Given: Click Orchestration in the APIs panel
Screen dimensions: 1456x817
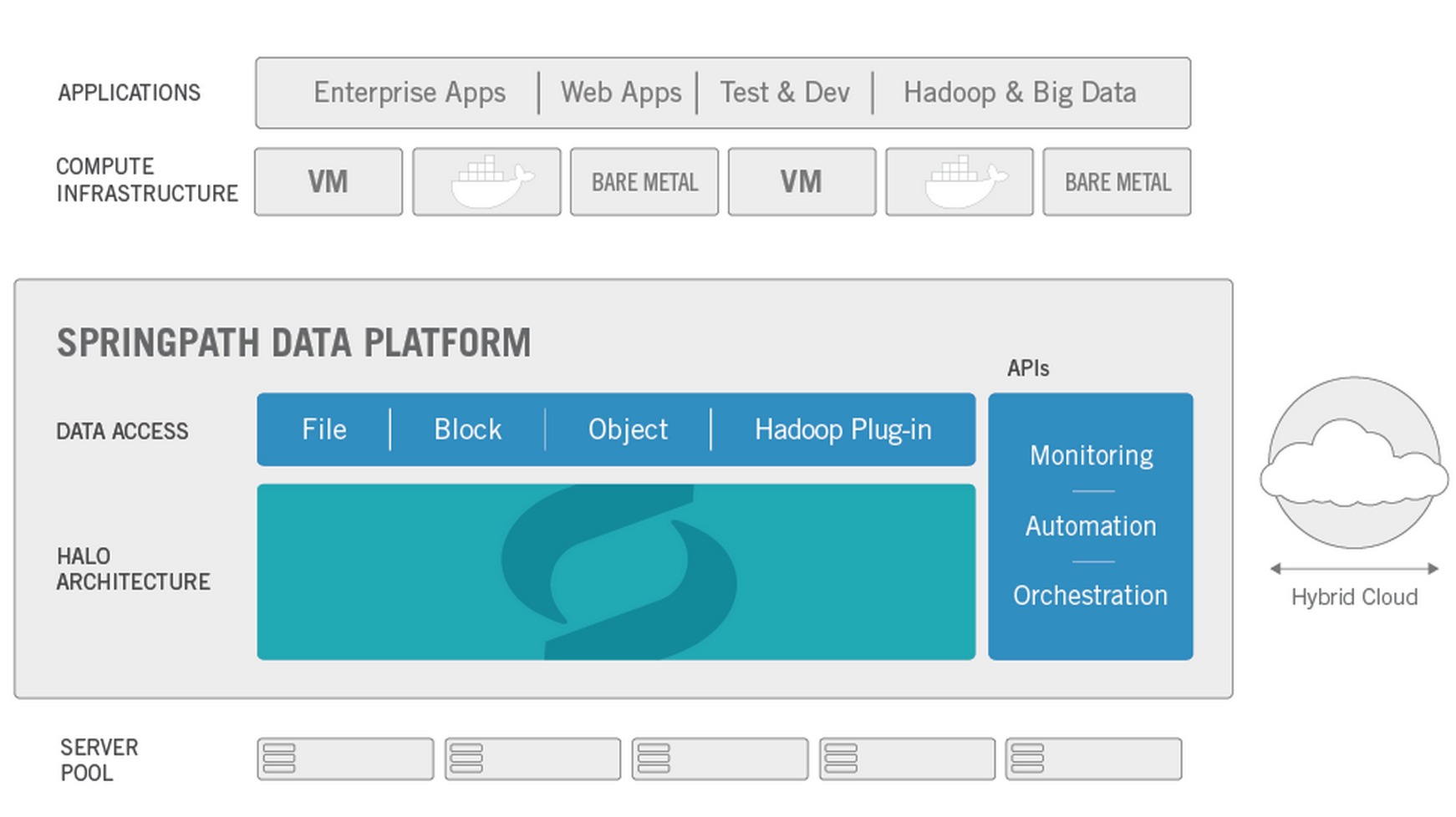Looking at the screenshot, I should click(1090, 596).
